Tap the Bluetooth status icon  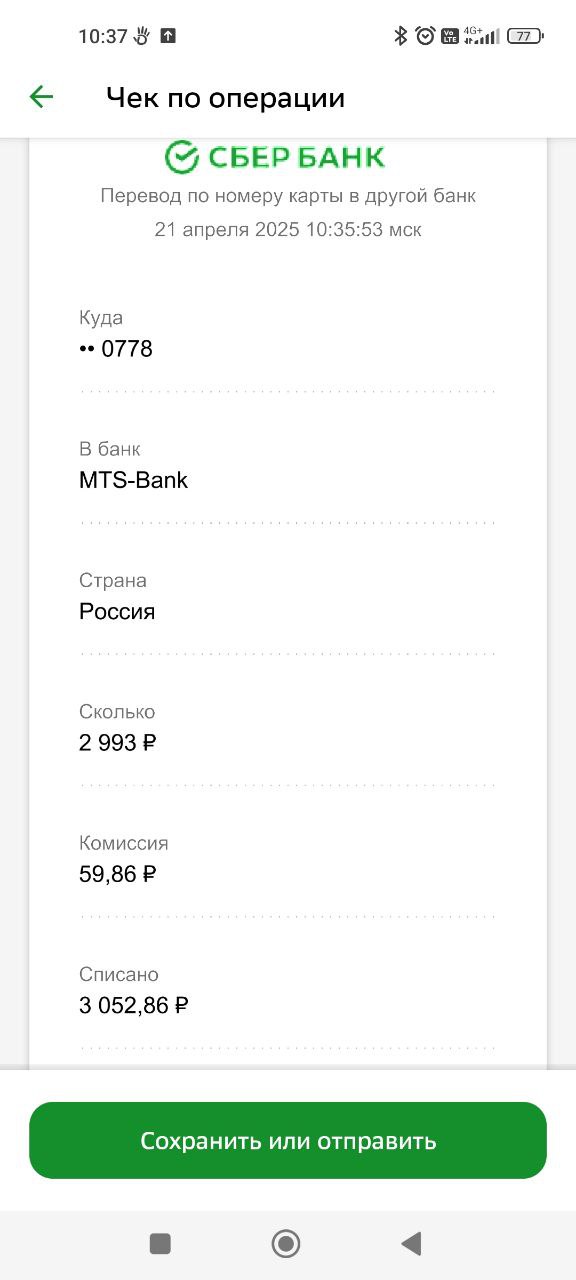coord(401,36)
